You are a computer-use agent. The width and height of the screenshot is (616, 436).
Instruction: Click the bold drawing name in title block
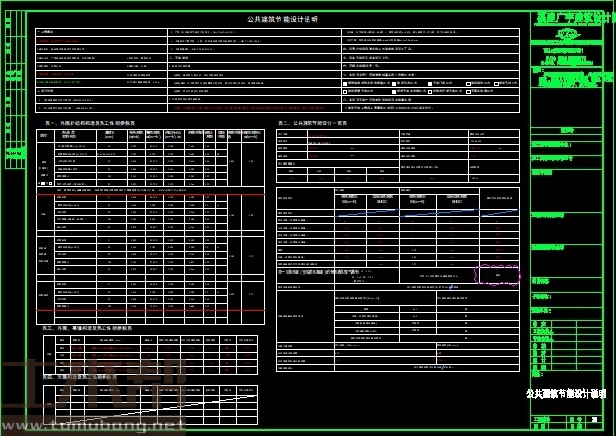coord(567,393)
